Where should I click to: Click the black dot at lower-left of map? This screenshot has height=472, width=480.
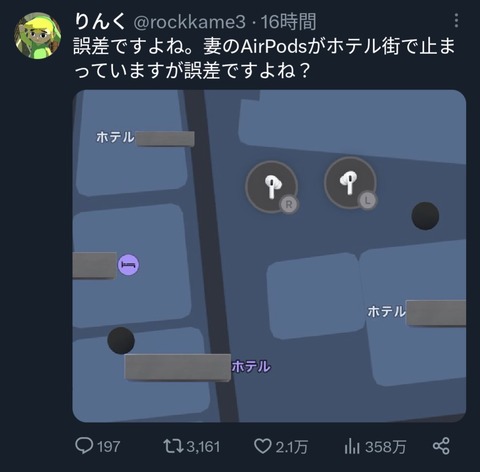click(121, 340)
